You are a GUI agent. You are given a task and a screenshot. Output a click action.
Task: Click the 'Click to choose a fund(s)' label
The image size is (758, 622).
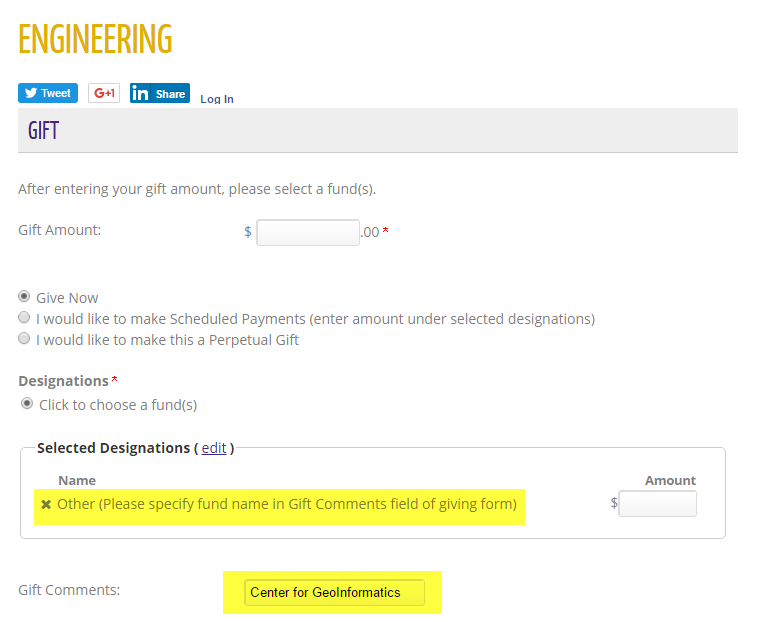[118, 405]
